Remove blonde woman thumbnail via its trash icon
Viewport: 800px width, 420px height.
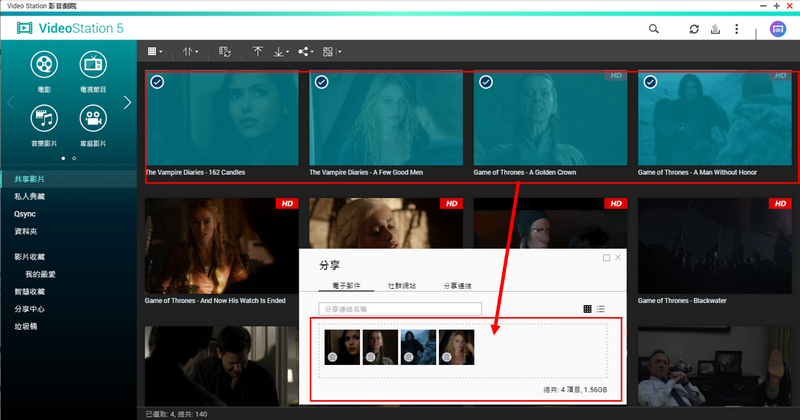point(447,357)
